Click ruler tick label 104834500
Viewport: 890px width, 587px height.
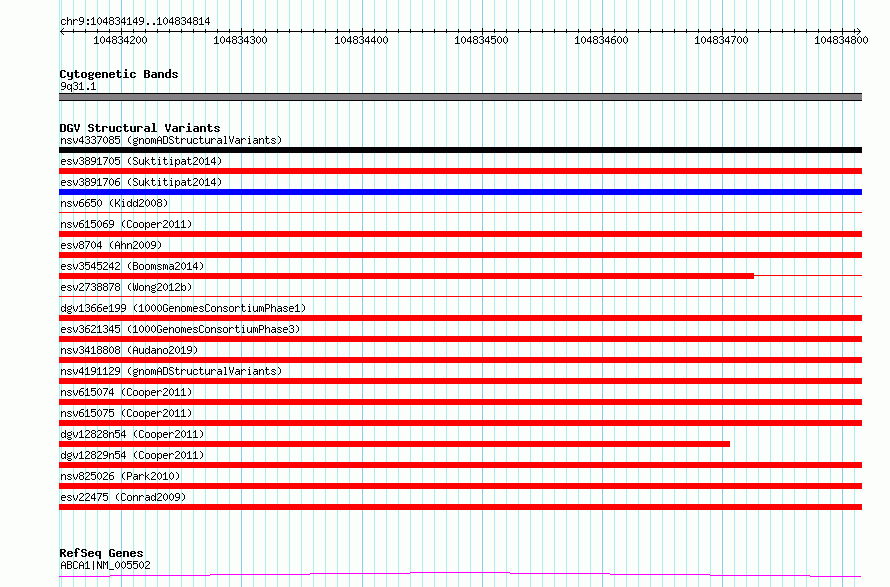[481, 40]
